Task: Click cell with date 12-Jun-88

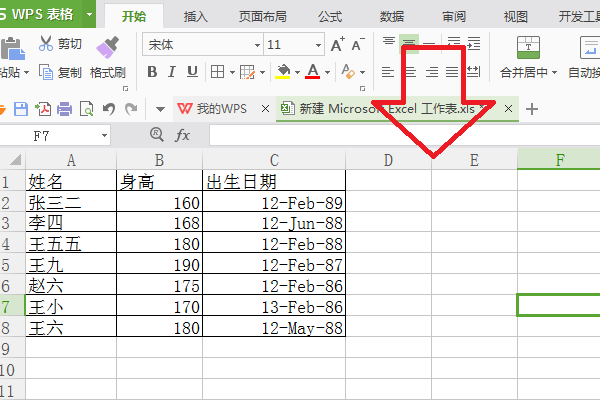Action: [x=274, y=222]
